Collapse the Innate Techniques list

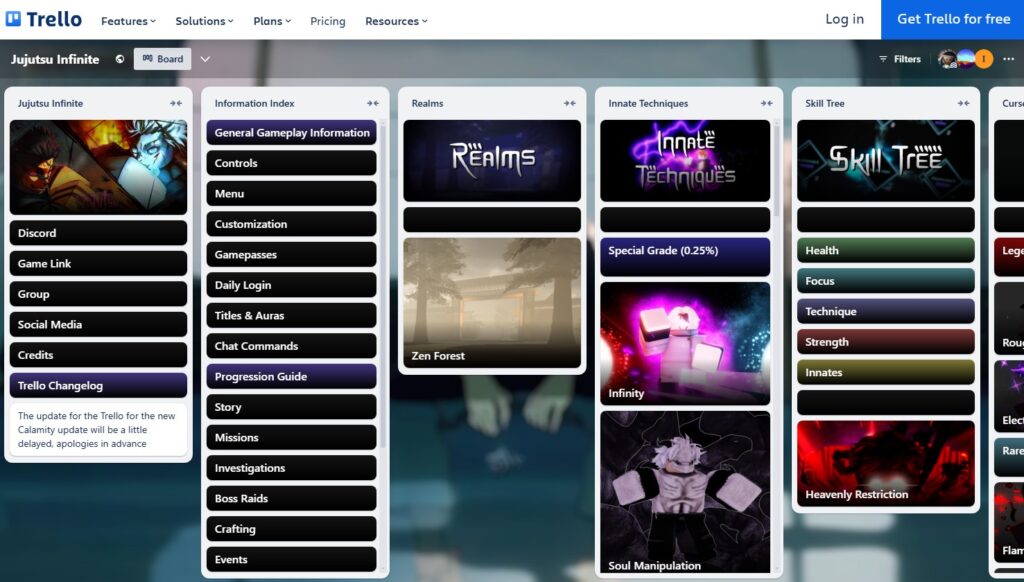[x=767, y=103]
